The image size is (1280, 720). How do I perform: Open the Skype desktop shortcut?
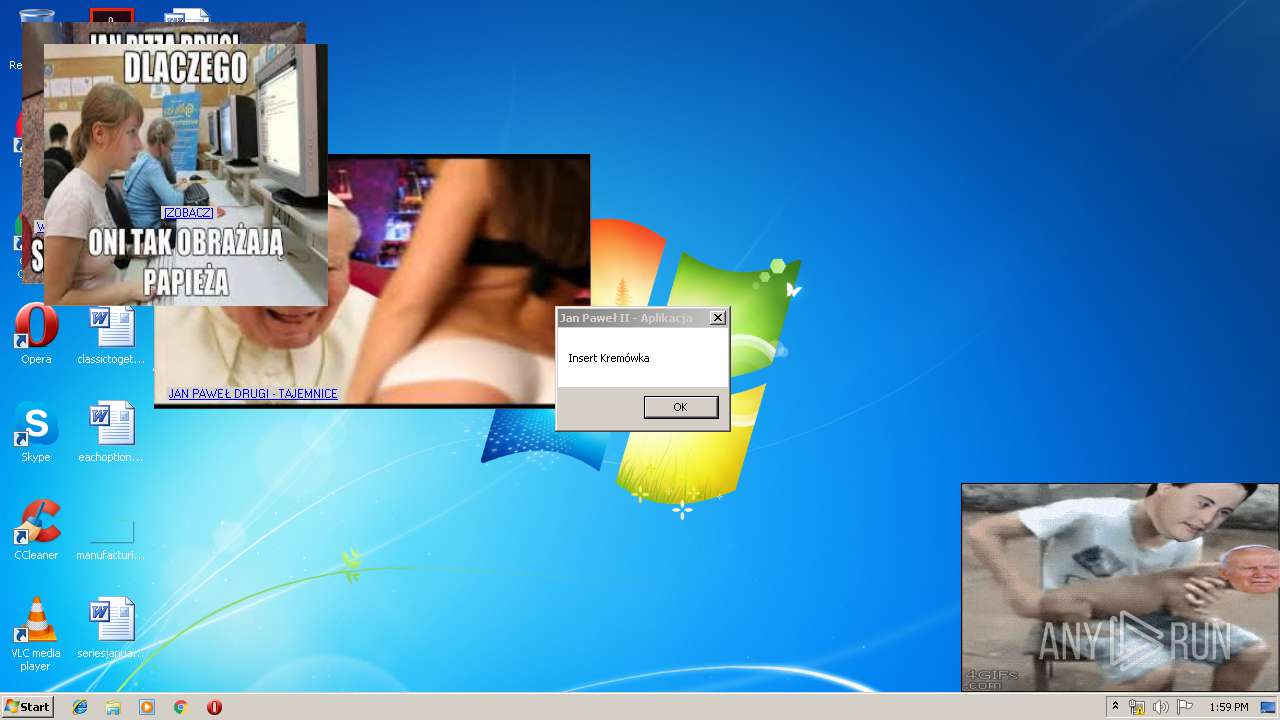point(36,433)
